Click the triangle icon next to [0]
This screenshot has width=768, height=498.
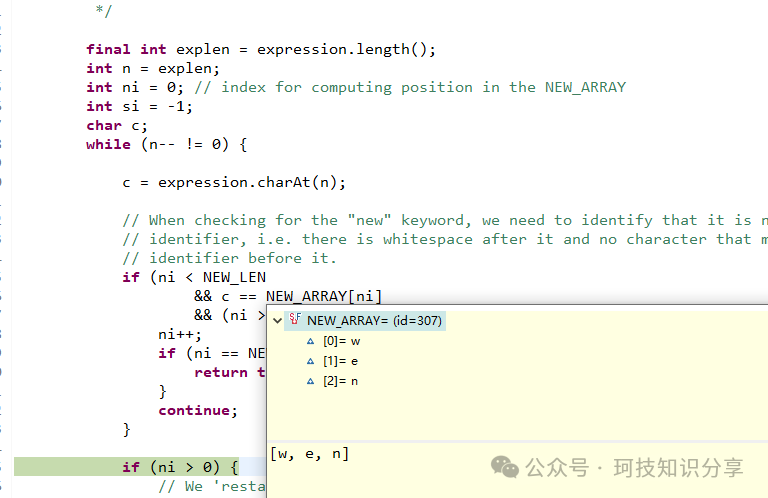(311, 341)
